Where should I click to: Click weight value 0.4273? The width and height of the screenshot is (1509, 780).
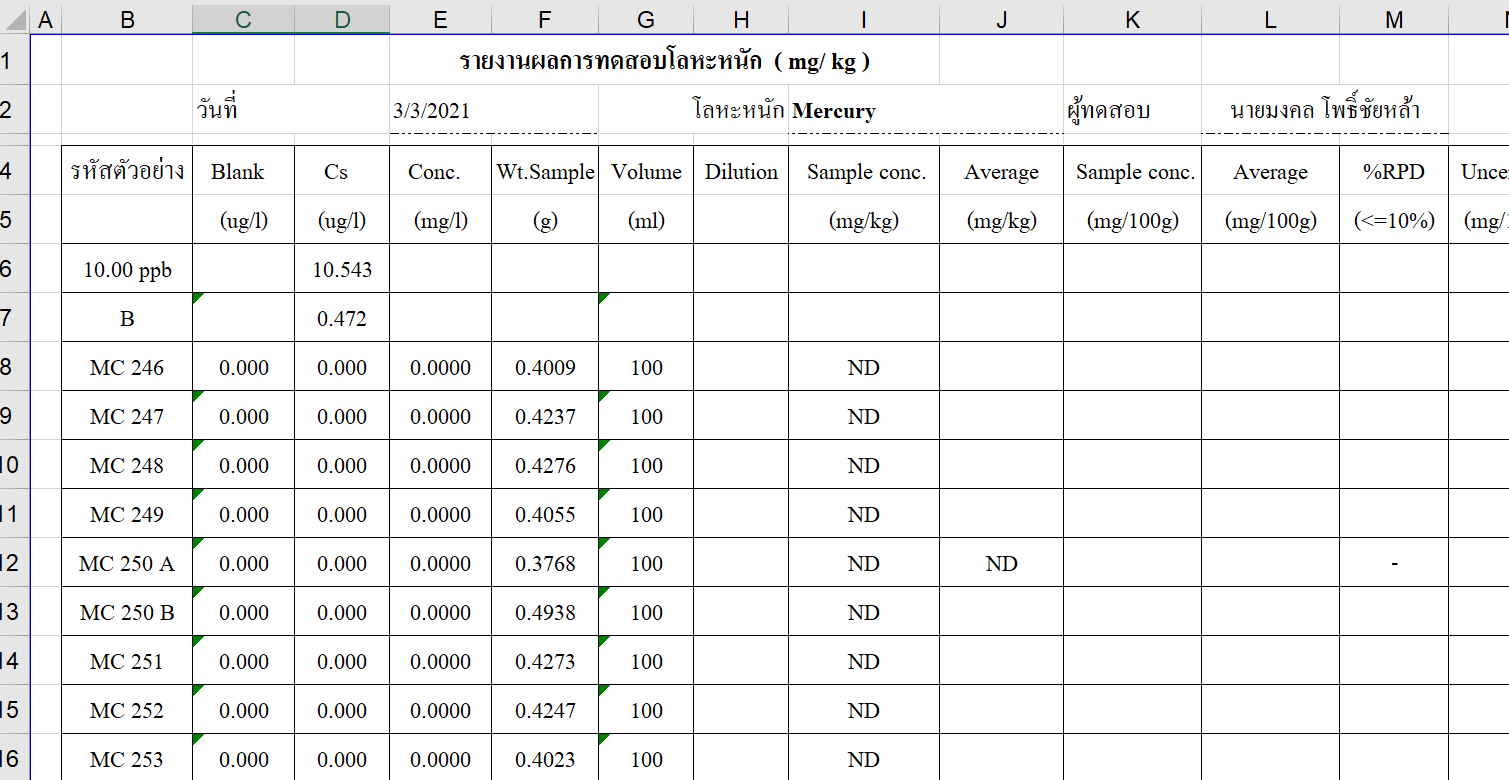click(x=545, y=661)
